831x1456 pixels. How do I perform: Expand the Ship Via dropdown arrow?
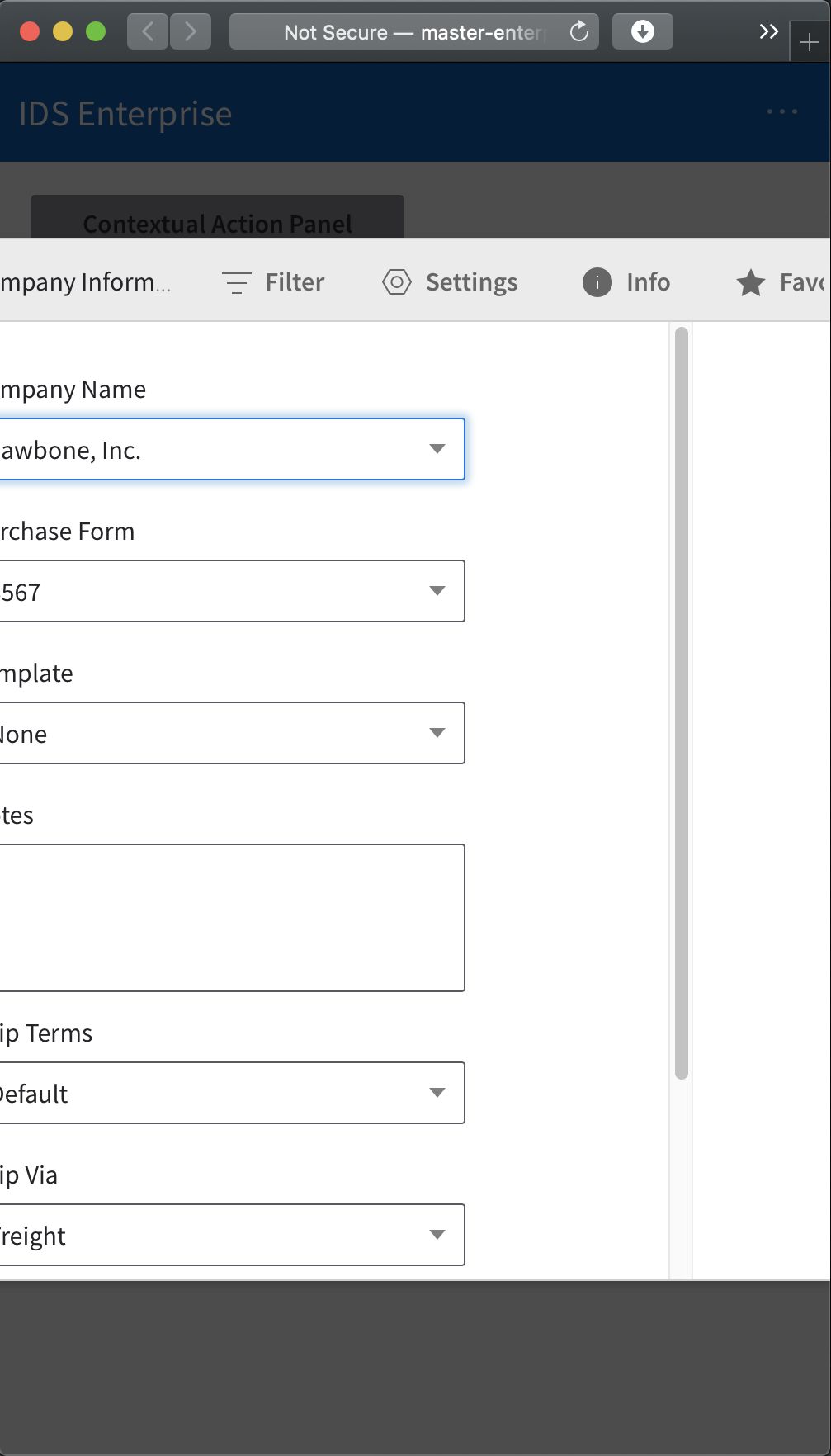(437, 1235)
